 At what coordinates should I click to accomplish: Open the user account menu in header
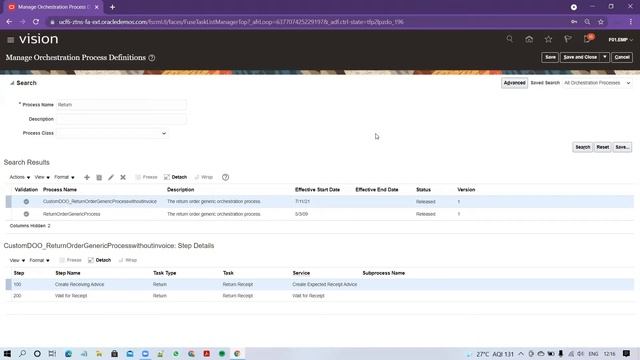pyautogui.click(x=620, y=40)
